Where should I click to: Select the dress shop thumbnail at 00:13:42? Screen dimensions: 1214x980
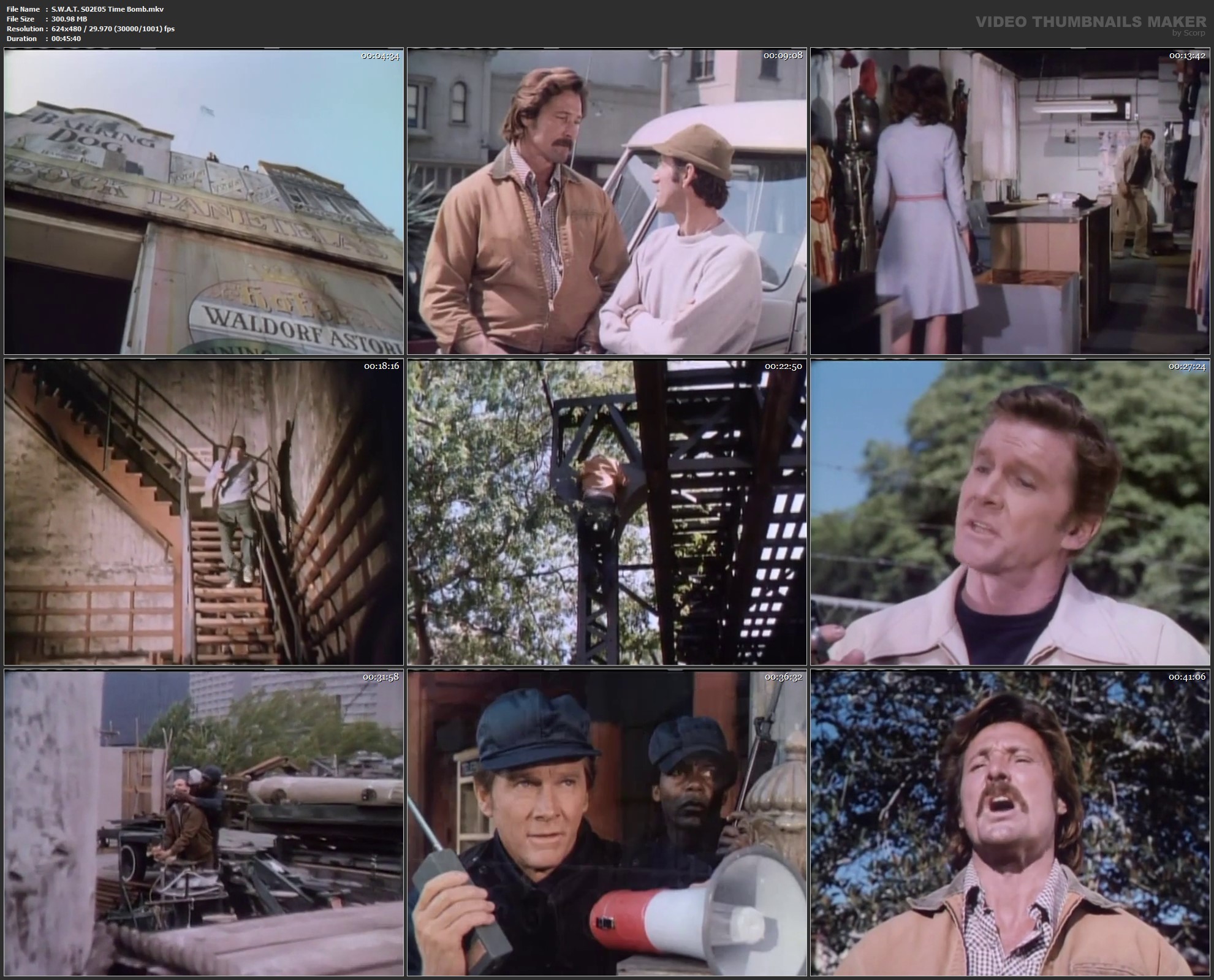(1010, 202)
